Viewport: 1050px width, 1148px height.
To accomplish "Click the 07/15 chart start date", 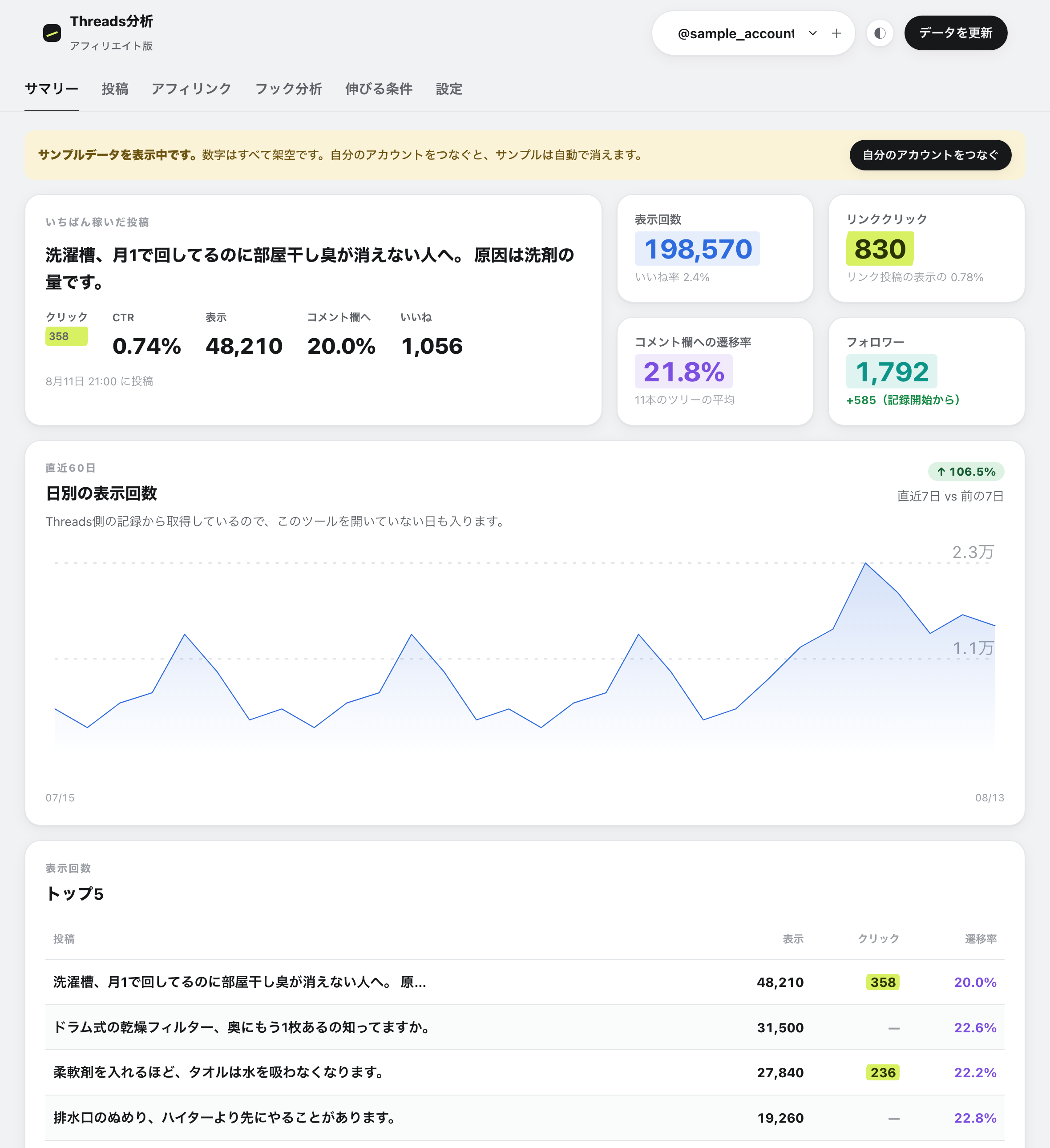I will [x=60, y=797].
